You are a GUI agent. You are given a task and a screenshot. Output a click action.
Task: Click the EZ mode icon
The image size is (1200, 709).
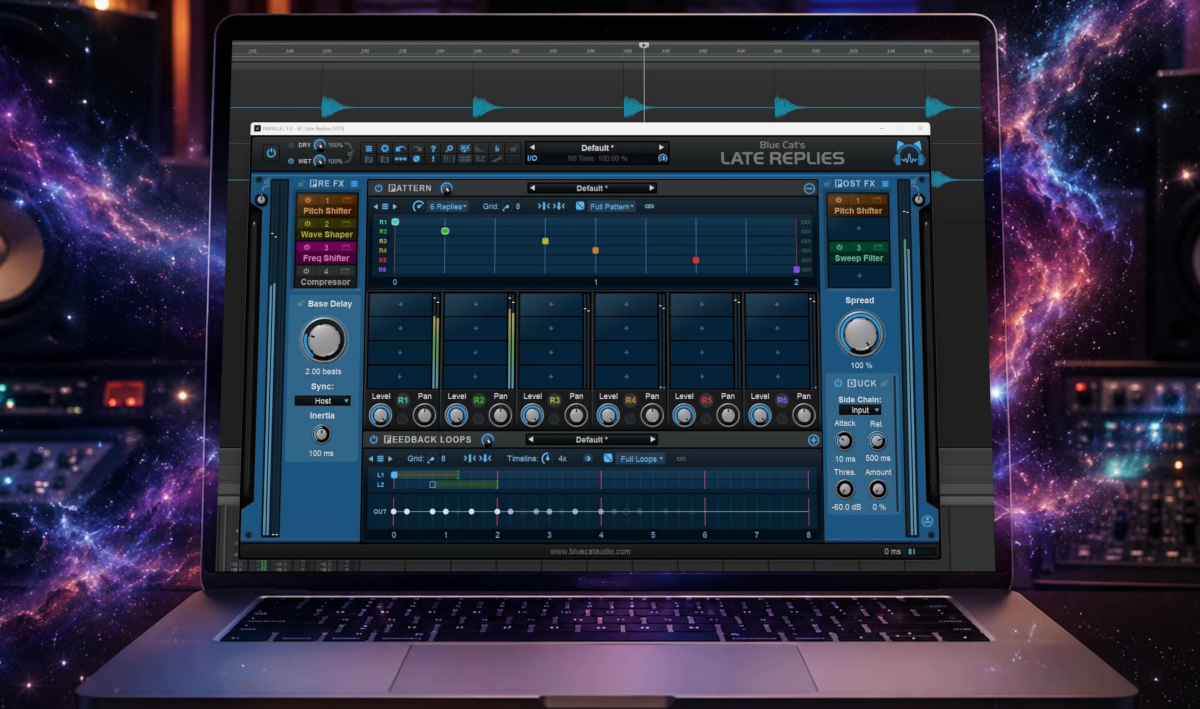coord(480,159)
